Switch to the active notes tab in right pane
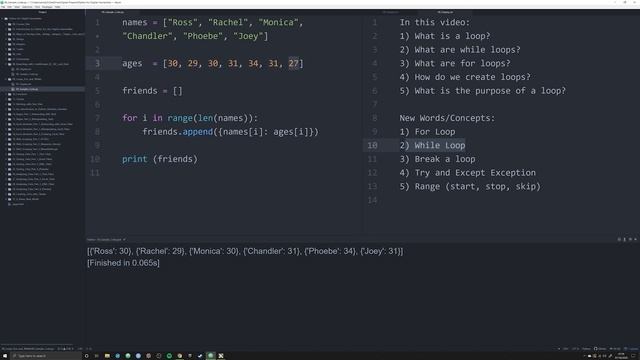The width and height of the screenshot is (640, 360). (x=445, y=12)
